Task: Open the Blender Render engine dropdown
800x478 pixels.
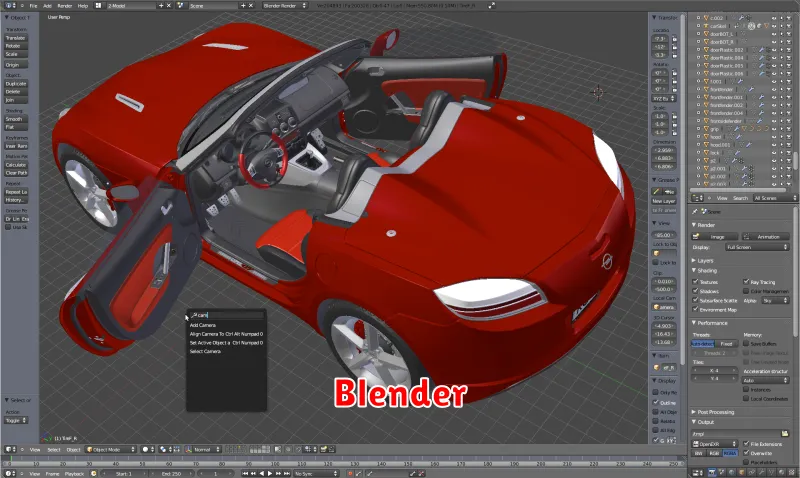Action: click(x=284, y=6)
